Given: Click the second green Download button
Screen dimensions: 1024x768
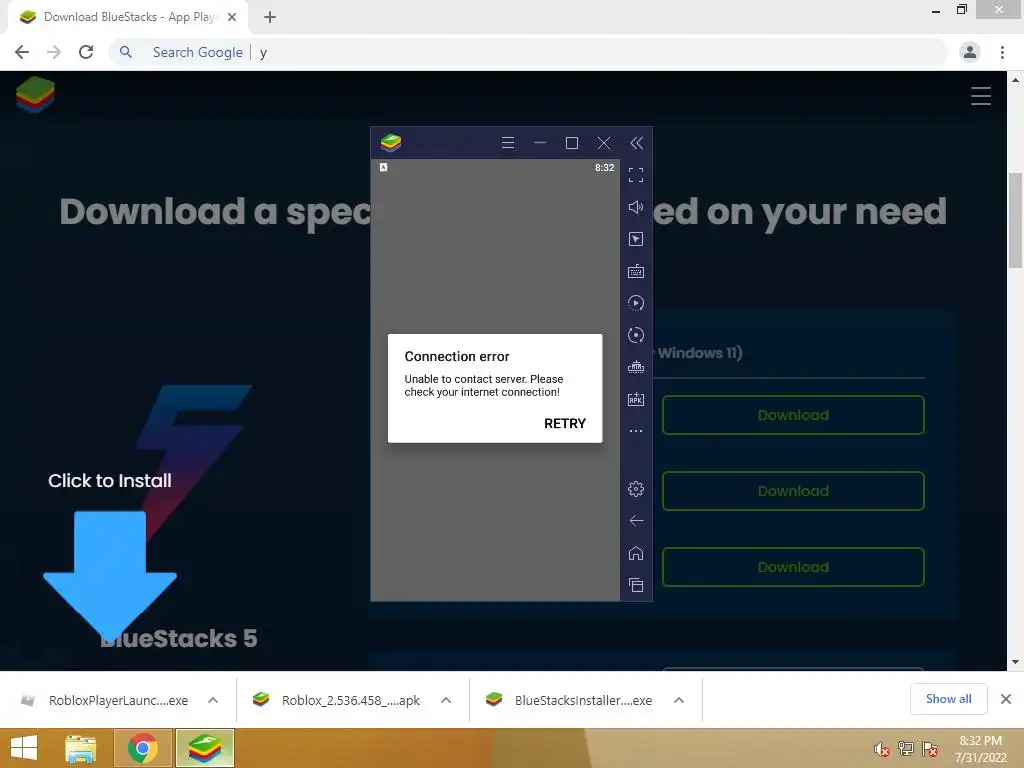Looking at the screenshot, I should [793, 491].
